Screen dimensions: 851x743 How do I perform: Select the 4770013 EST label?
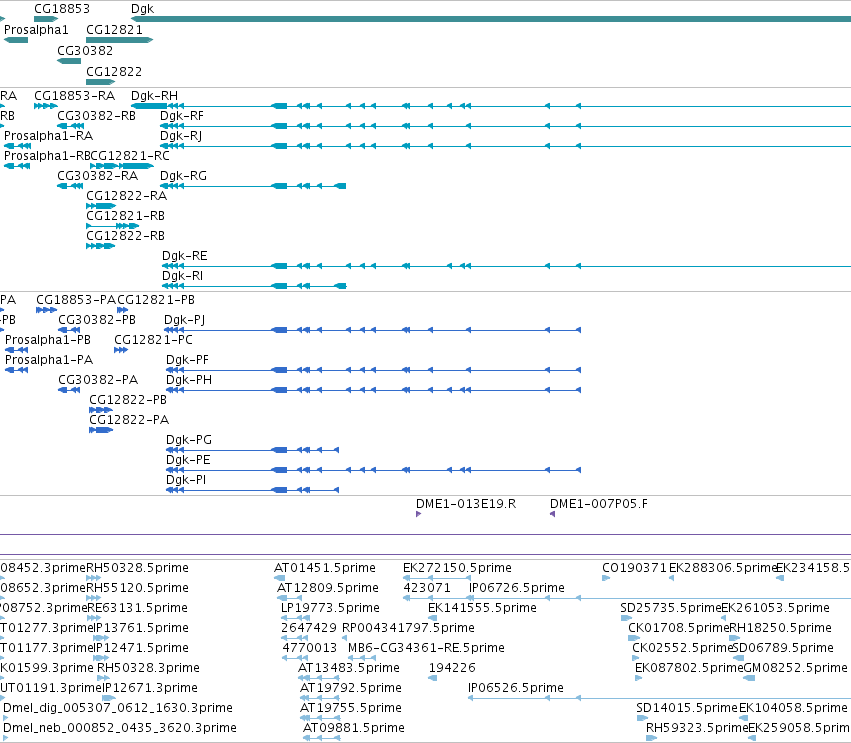pyautogui.click(x=309, y=648)
